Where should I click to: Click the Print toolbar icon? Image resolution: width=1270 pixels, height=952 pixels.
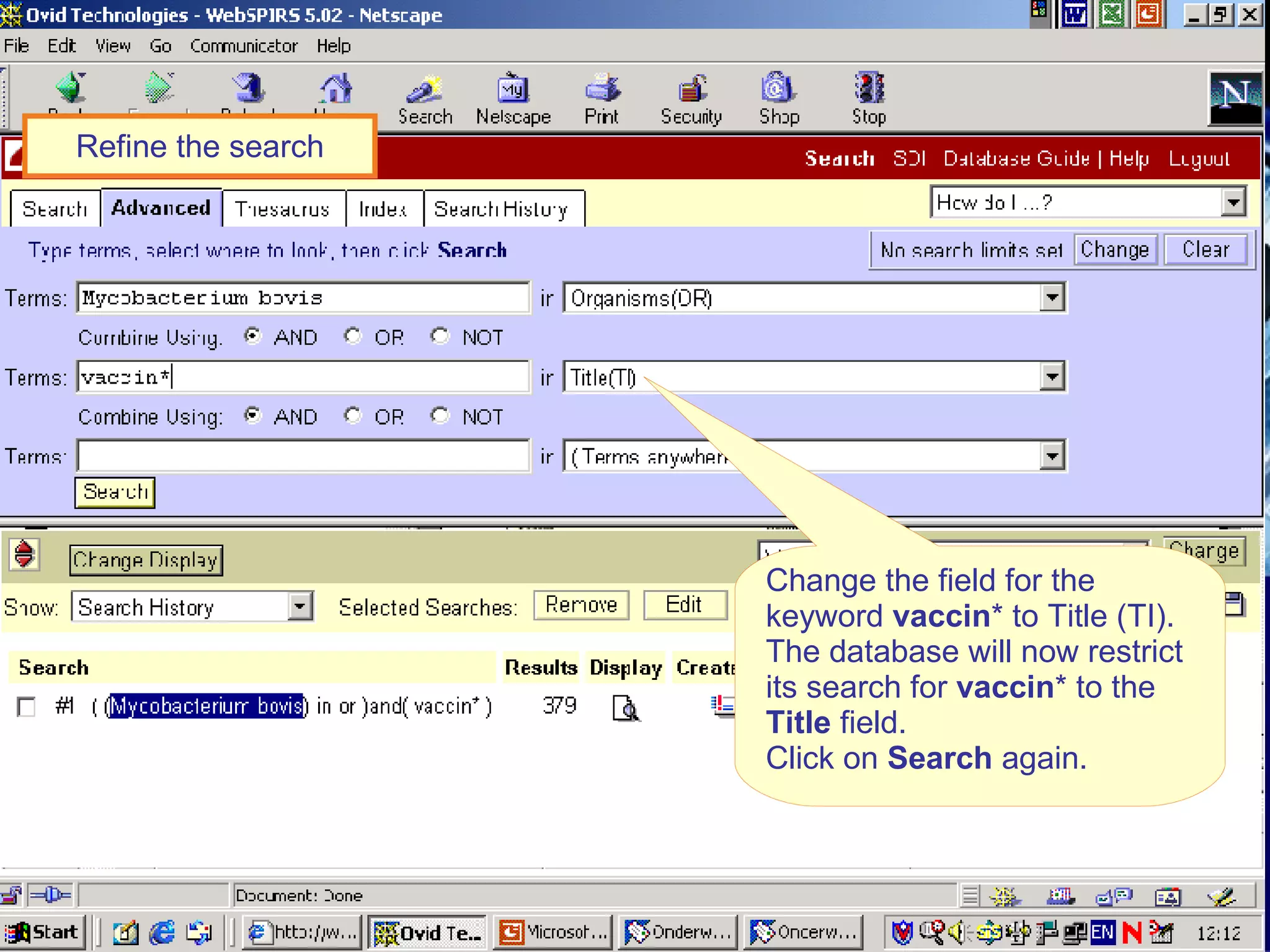602,99
